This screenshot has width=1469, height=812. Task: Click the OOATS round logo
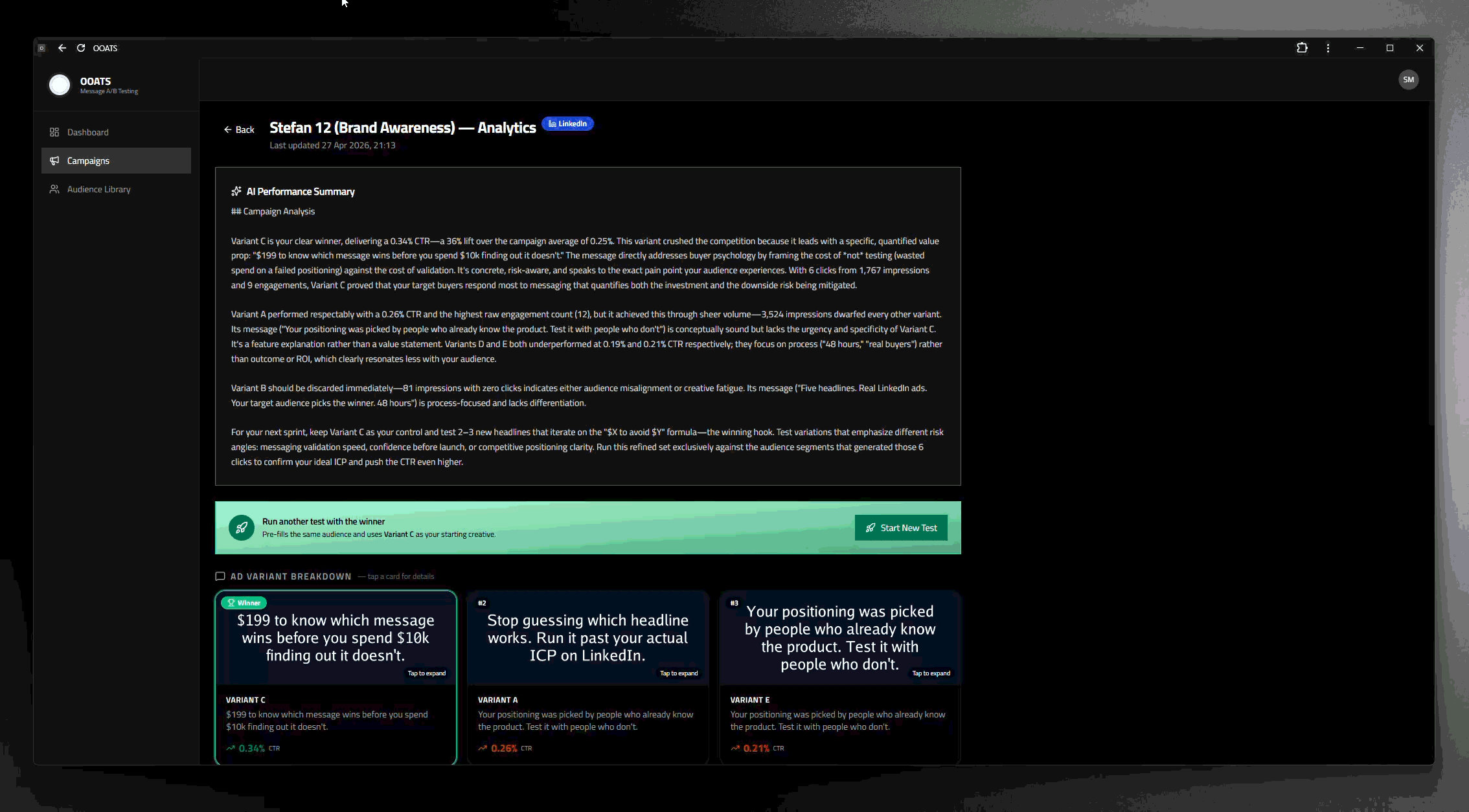pos(60,85)
